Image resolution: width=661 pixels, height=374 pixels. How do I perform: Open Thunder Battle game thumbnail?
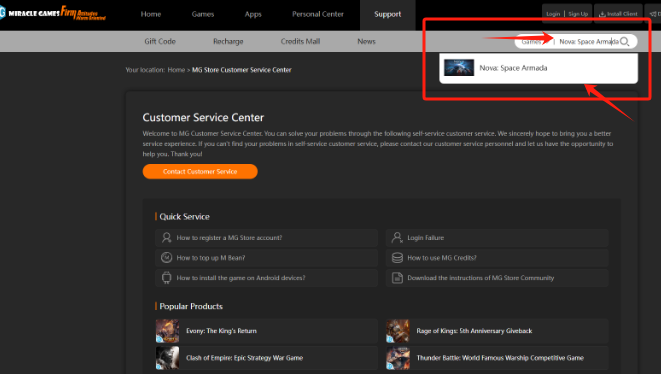click(398, 358)
